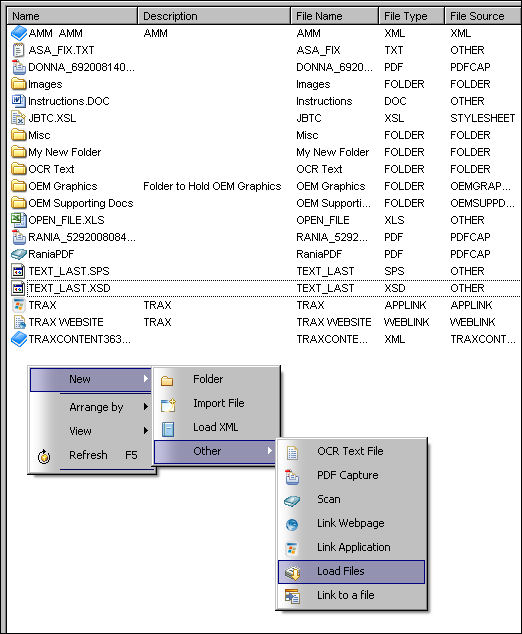
Task: Choose Load Files from Other submenu
Action: tap(351, 571)
